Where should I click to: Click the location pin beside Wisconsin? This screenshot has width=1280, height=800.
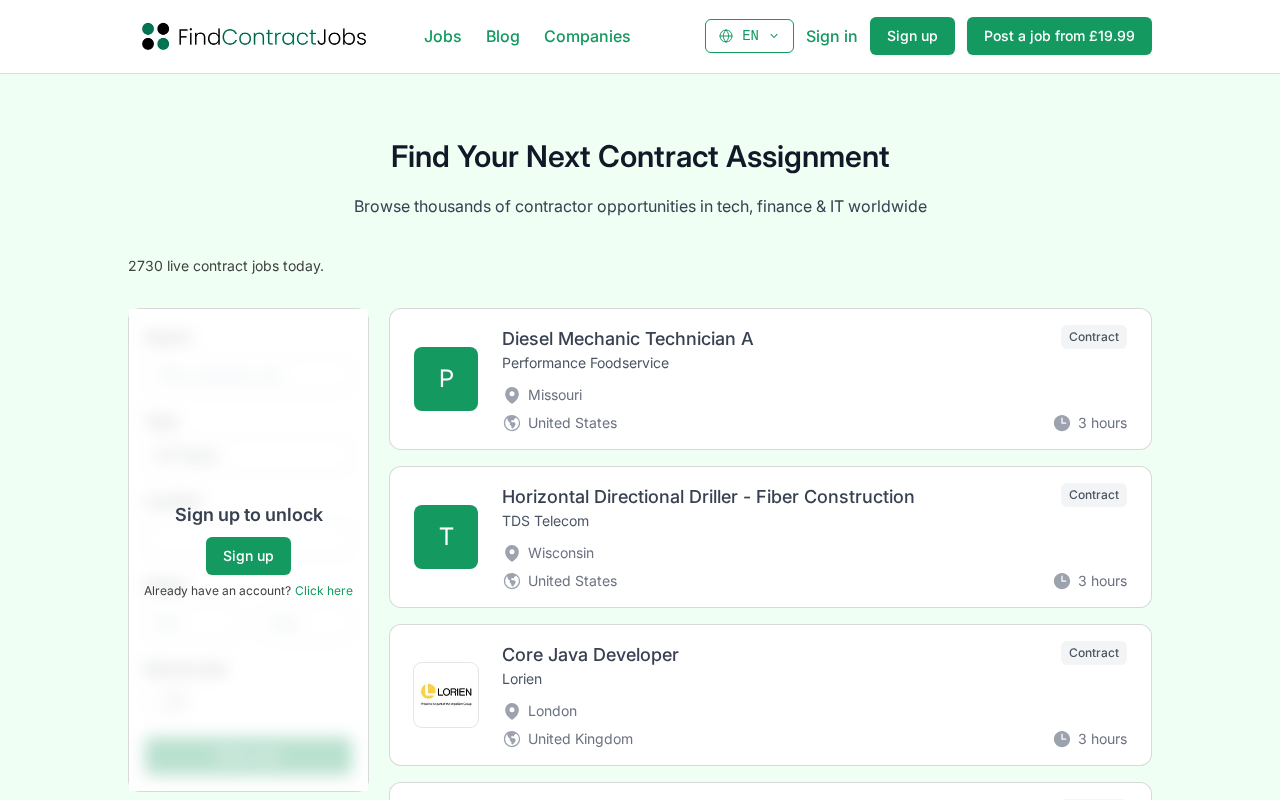point(512,553)
